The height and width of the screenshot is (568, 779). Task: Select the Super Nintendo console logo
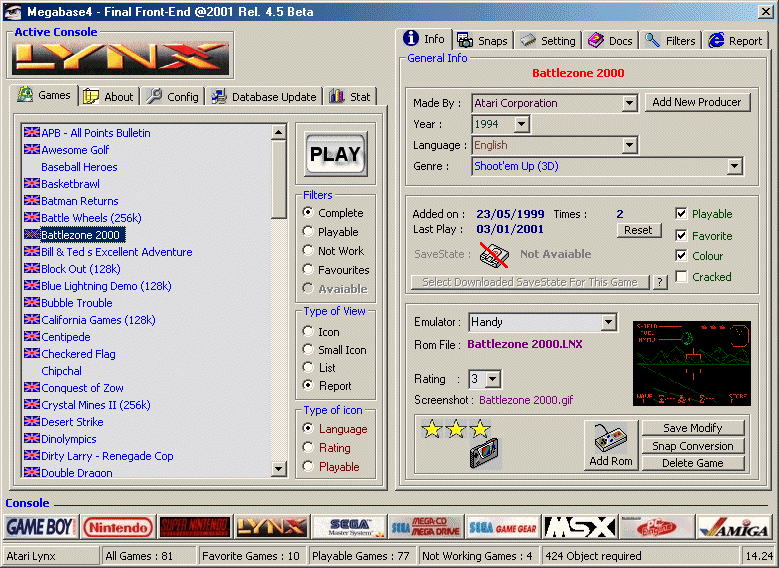195,527
